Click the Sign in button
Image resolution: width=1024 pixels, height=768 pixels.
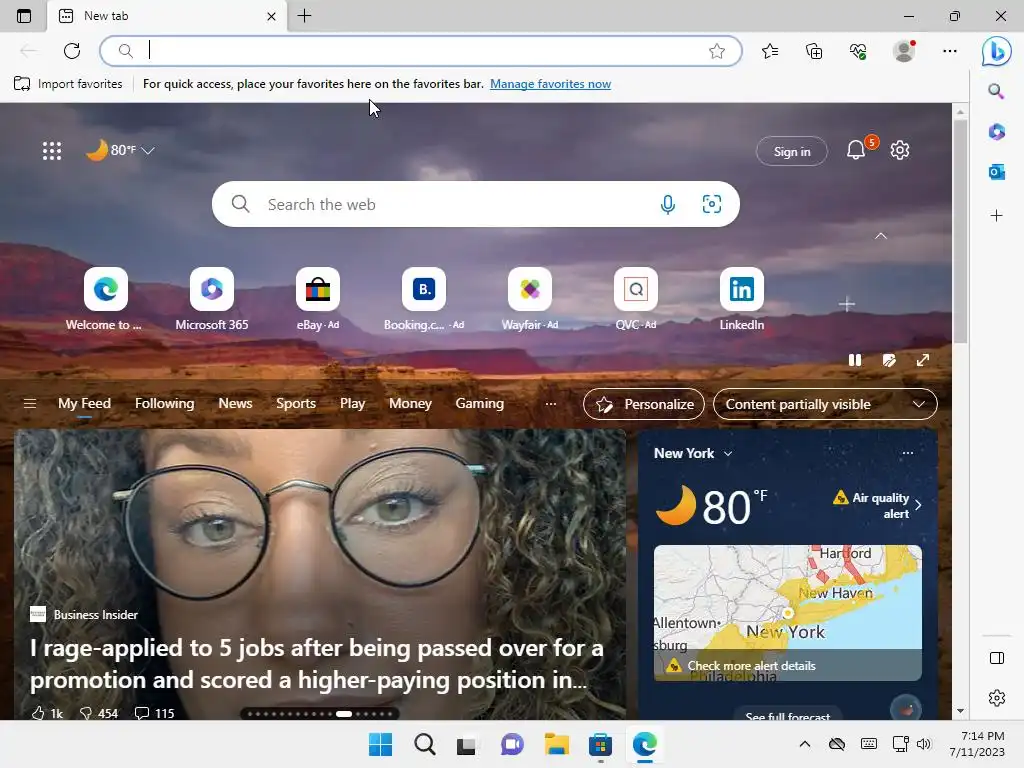[x=792, y=152]
